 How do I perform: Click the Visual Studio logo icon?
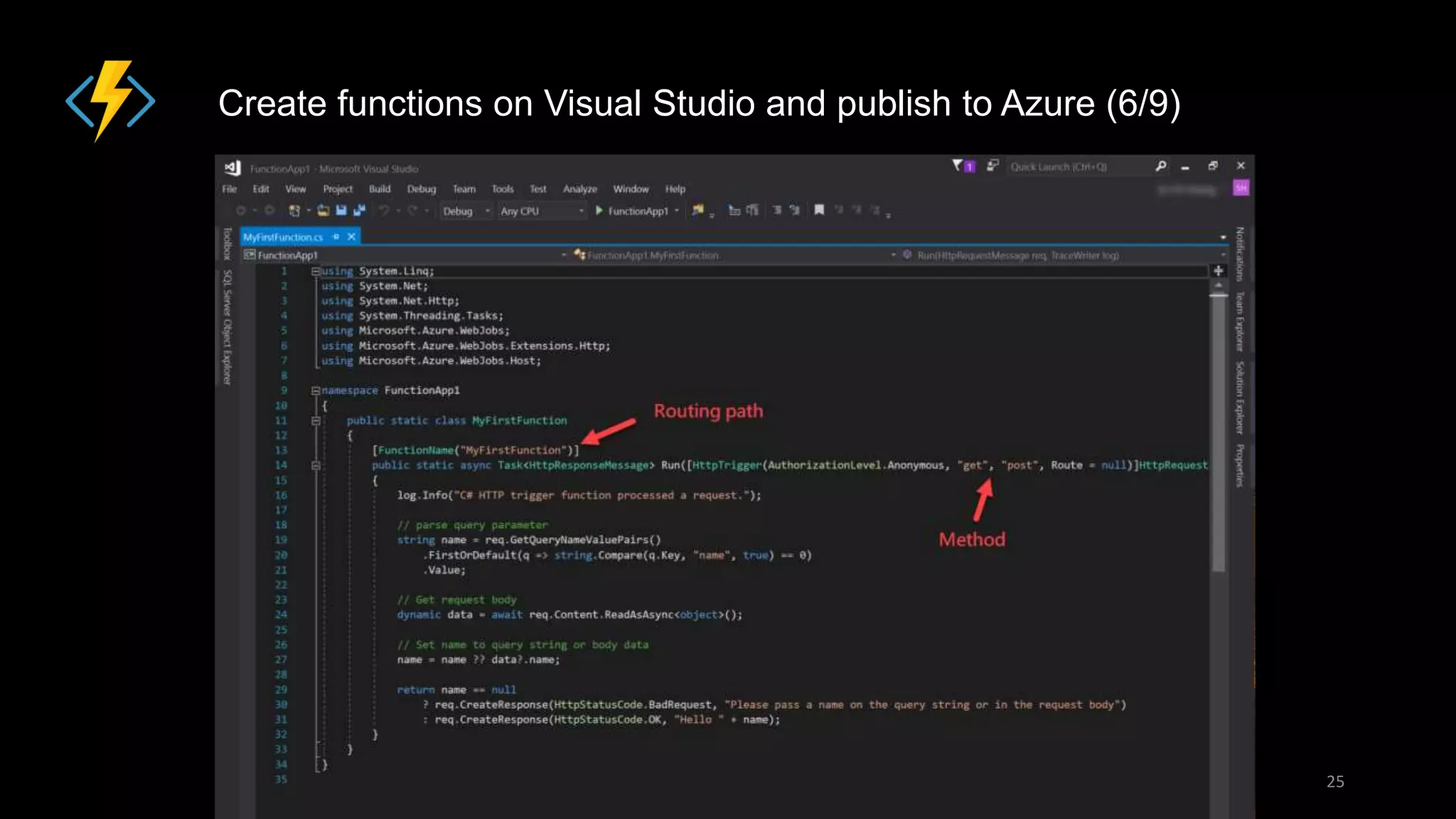click(x=232, y=168)
